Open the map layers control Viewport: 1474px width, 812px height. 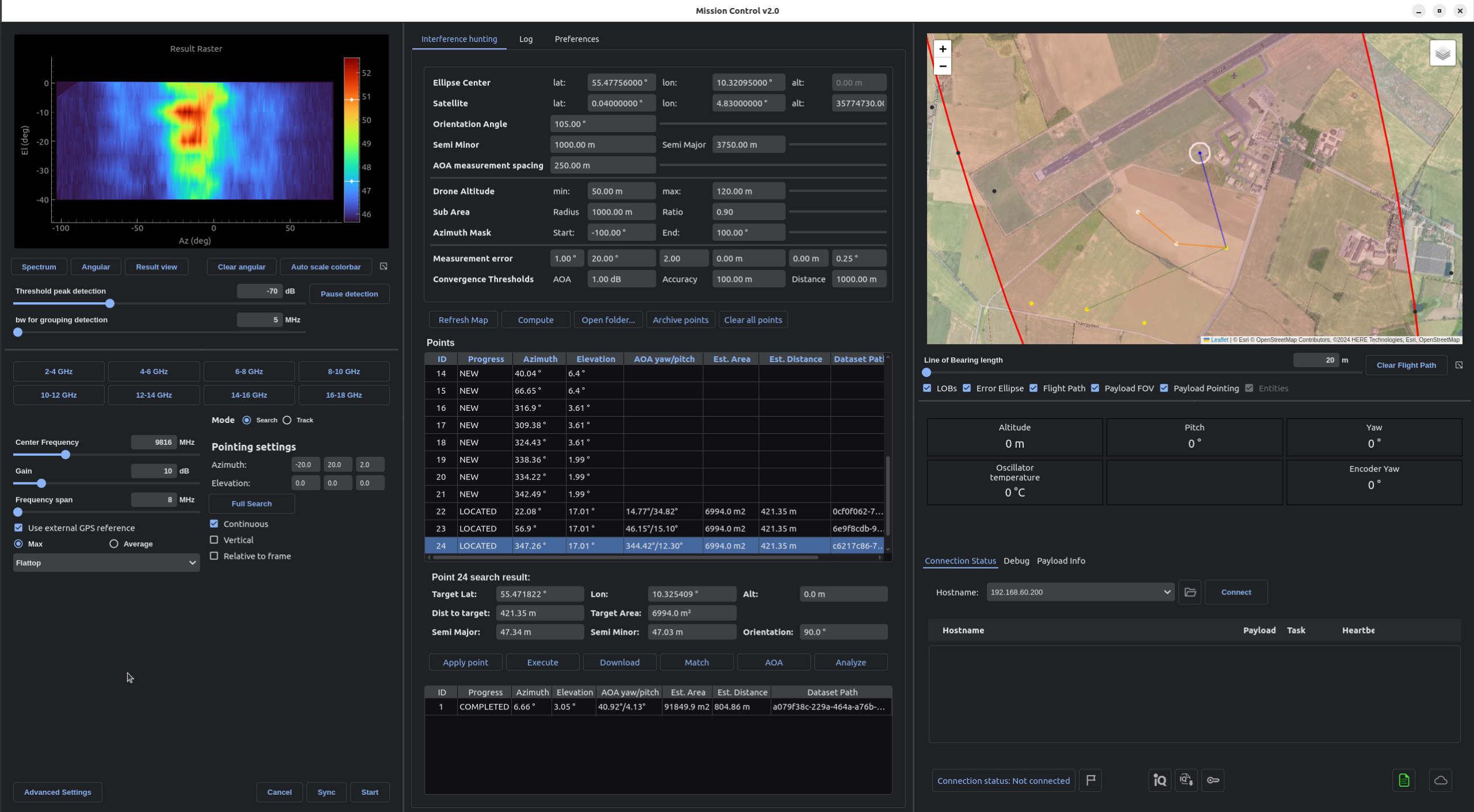(x=1442, y=54)
